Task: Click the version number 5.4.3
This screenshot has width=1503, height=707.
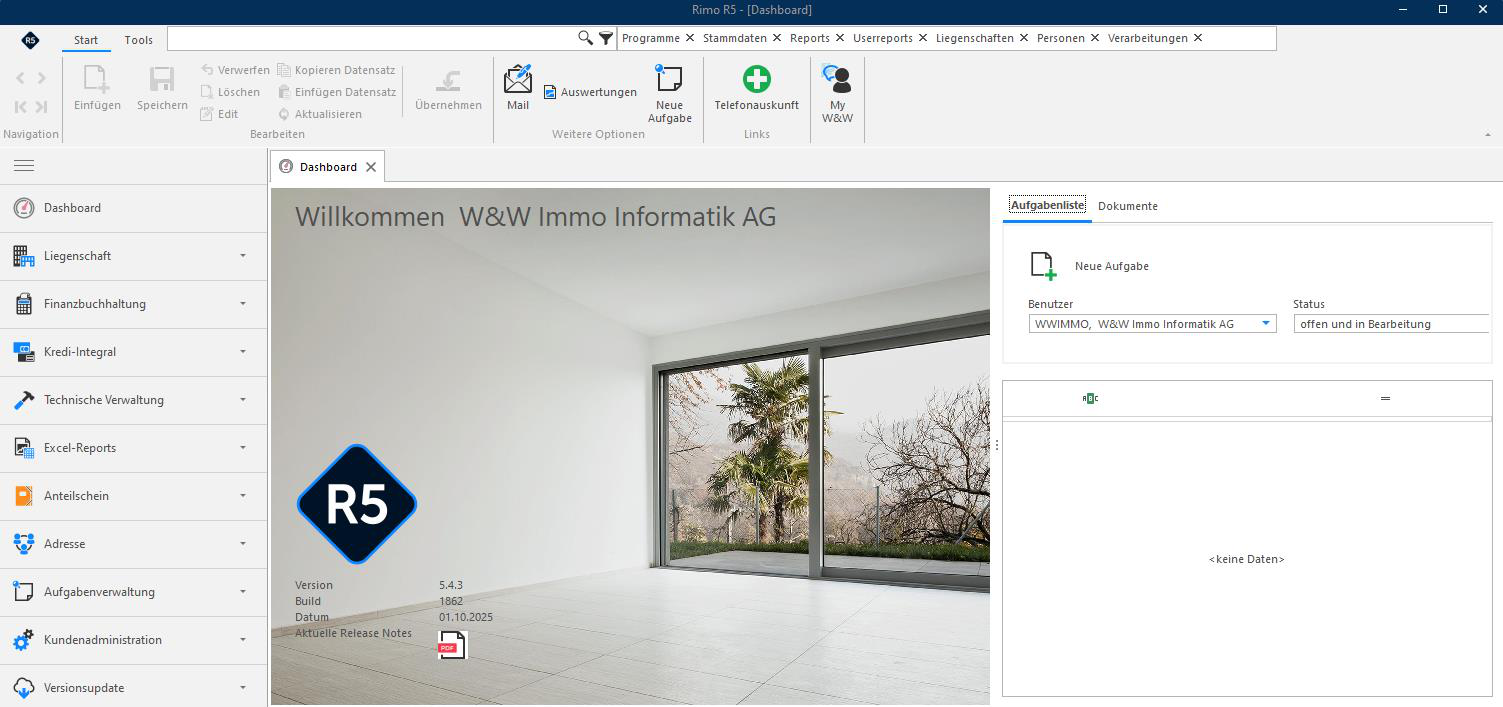Action: pos(451,585)
